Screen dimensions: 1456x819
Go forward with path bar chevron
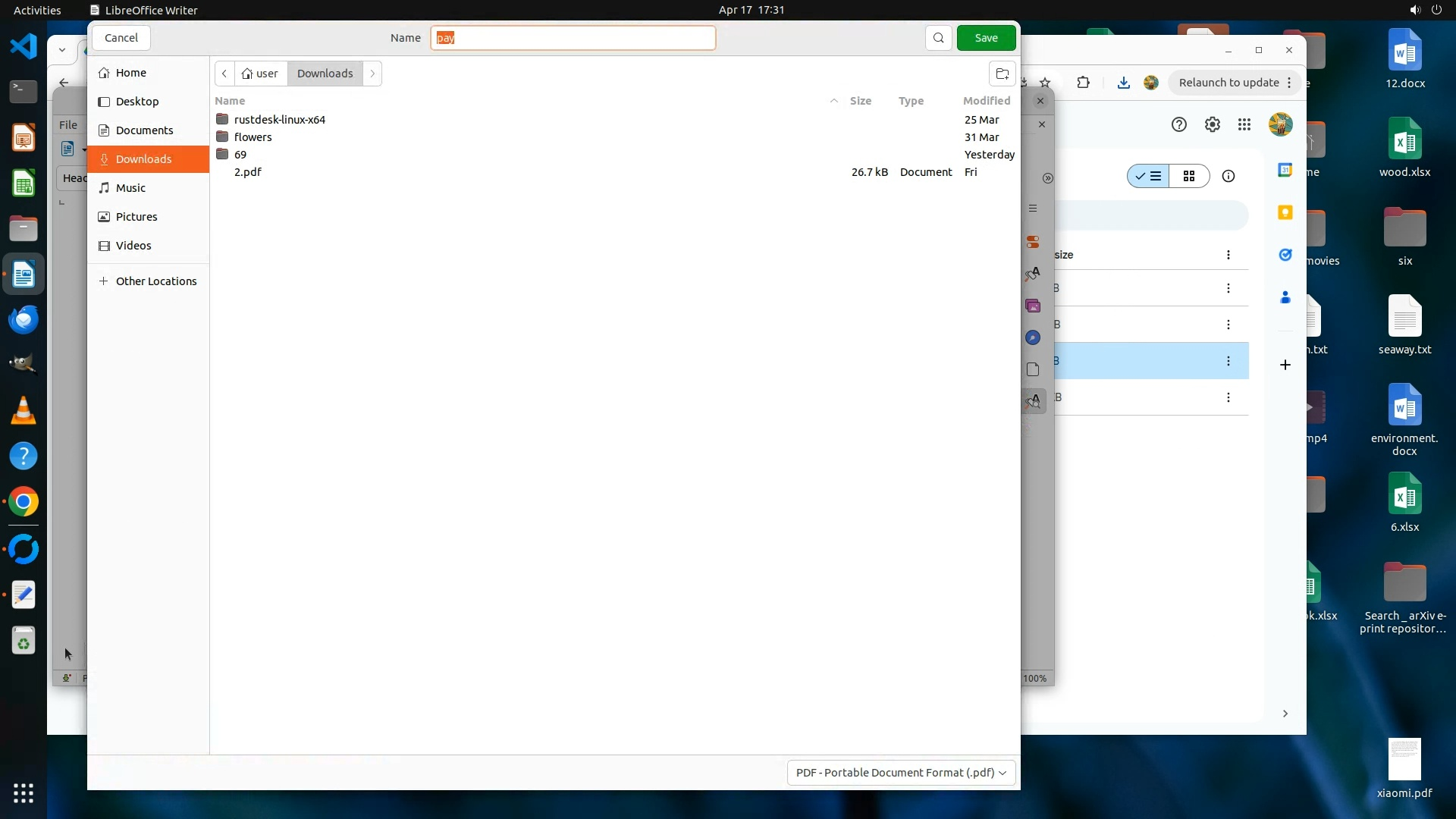[372, 74]
